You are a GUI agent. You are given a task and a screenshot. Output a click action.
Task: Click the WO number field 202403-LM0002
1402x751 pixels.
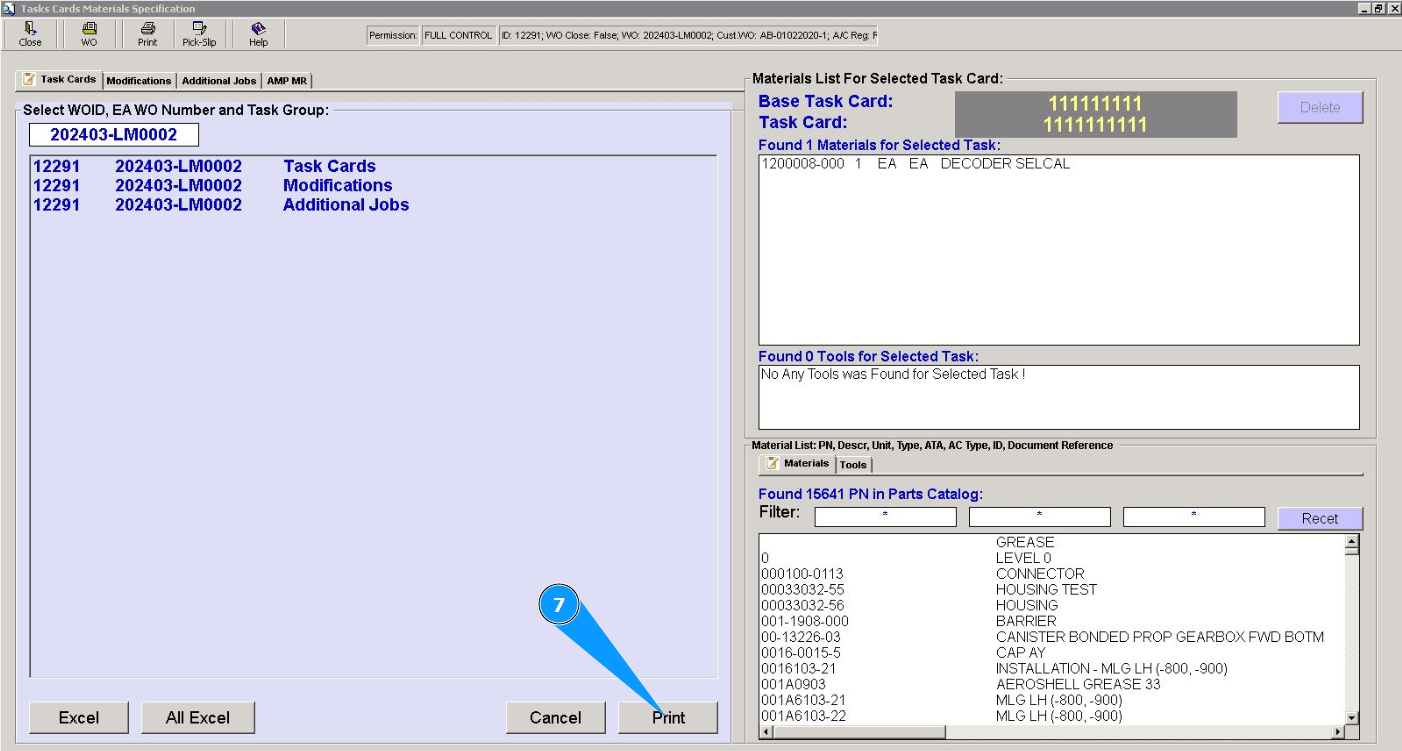click(114, 135)
